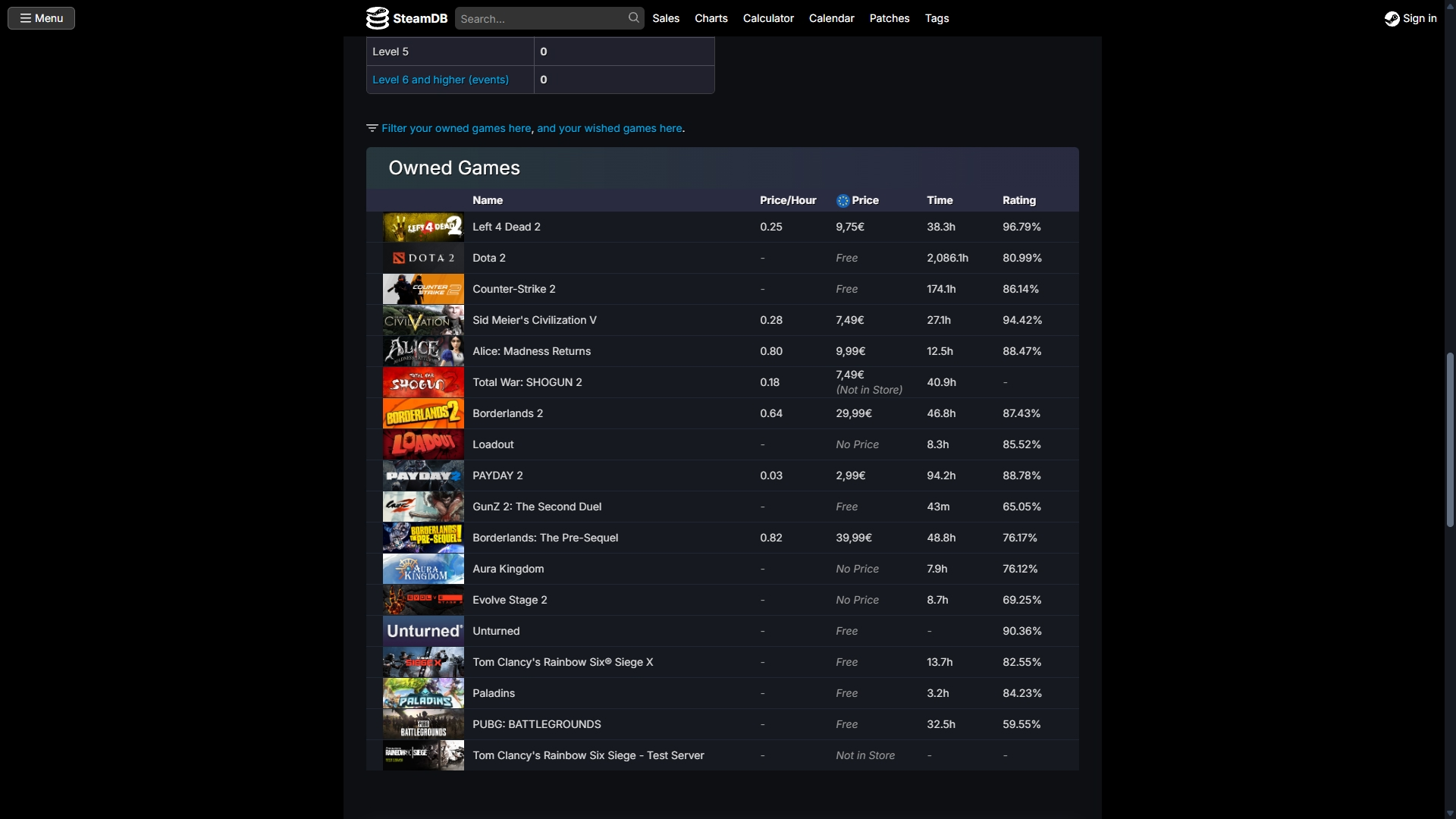Open the PAYDAY 2 name link
The height and width of the screenshot is (819, 1456).
pyautogui.click(x=497, y=475)
